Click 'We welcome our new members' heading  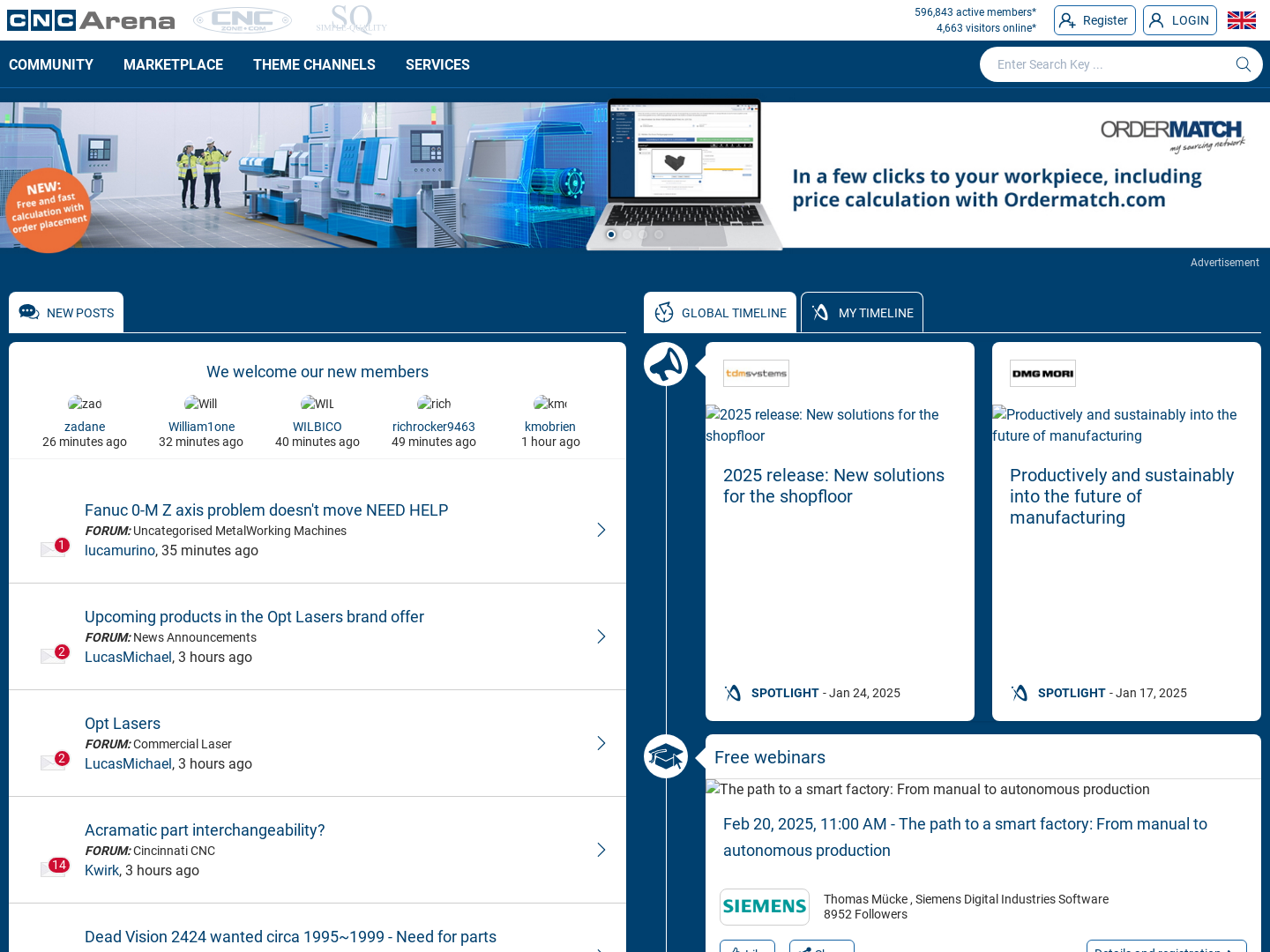[x=317, y=372]
